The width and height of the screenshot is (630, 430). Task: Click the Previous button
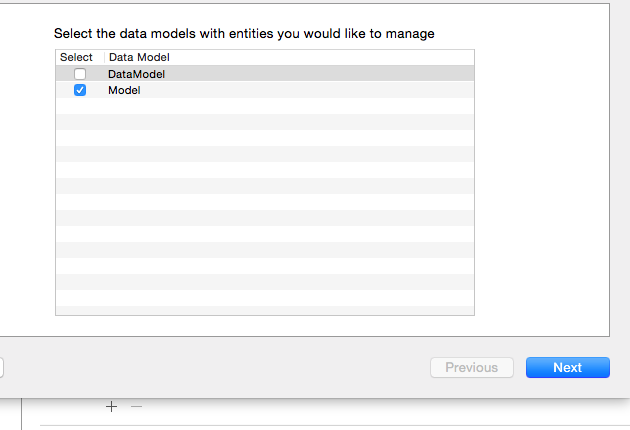pos(472,367)
